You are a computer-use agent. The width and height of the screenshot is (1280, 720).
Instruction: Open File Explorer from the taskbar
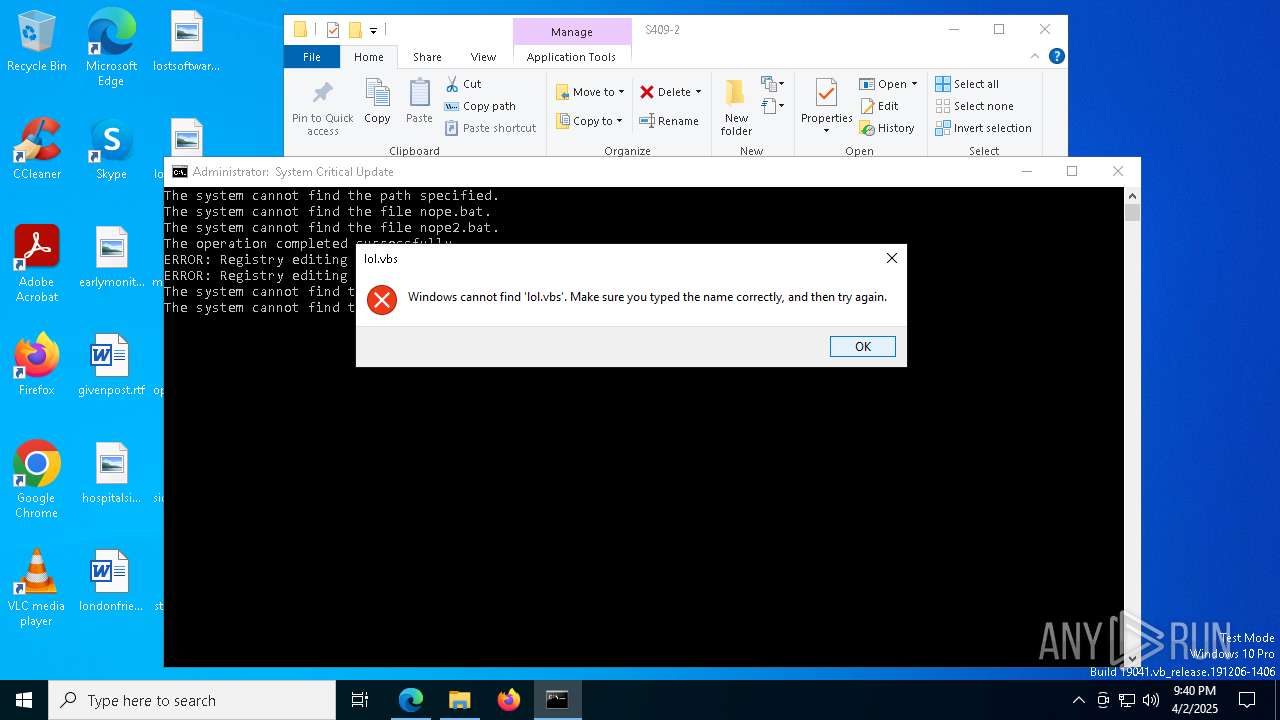point(459,700)
